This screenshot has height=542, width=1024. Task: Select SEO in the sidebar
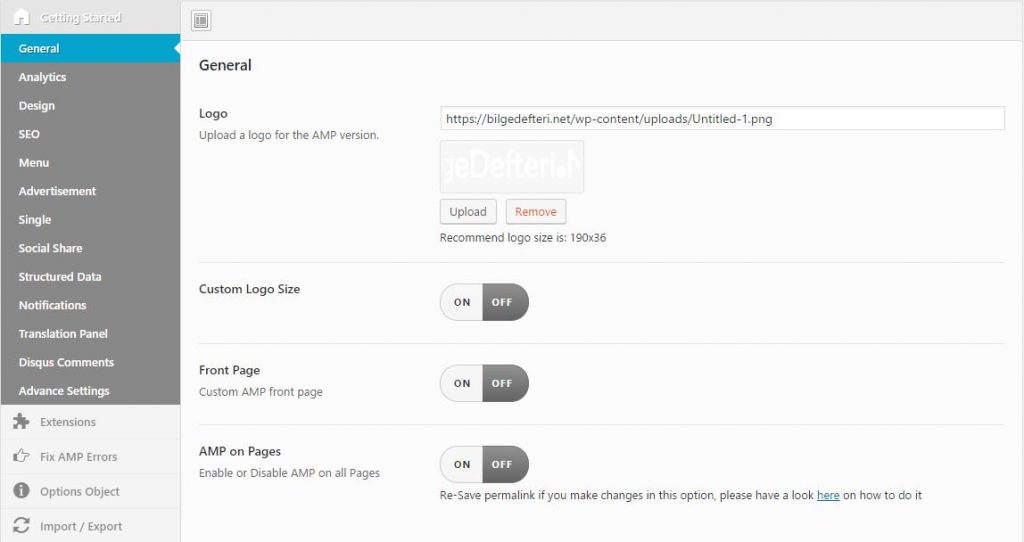[29, 134]
